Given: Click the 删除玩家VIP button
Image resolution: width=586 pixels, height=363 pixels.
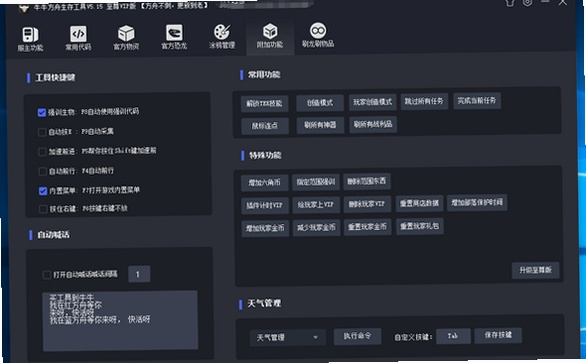Looking at the screenshot, I should click(367, 204).
